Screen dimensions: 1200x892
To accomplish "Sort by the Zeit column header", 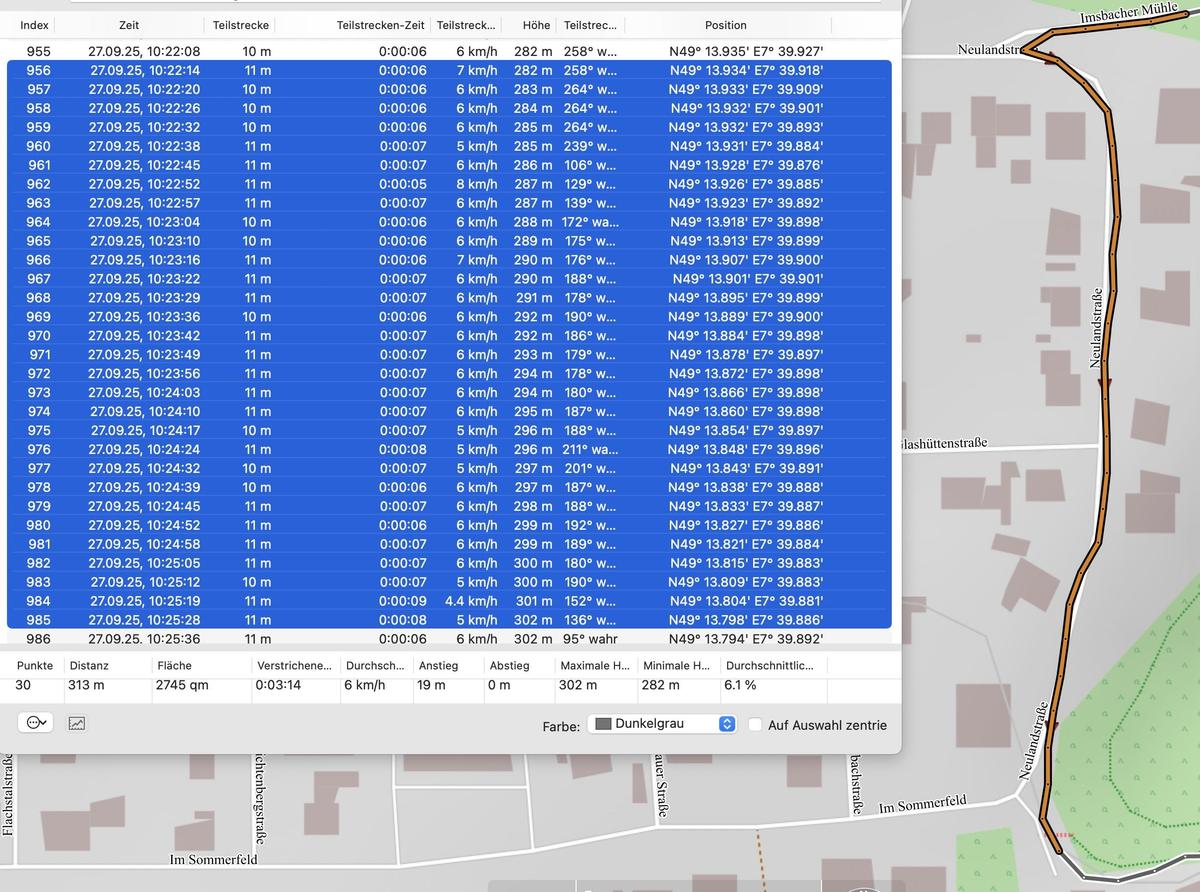I will 129,25.
